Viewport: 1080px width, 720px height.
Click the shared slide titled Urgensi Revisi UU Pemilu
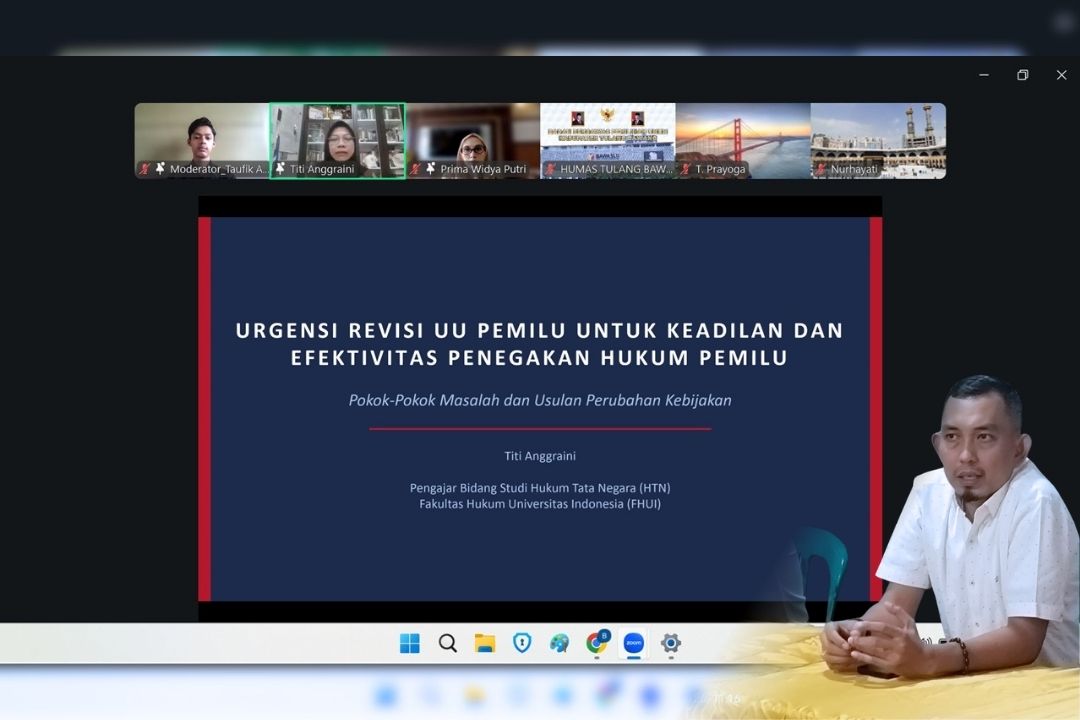(x=540, y=409)
